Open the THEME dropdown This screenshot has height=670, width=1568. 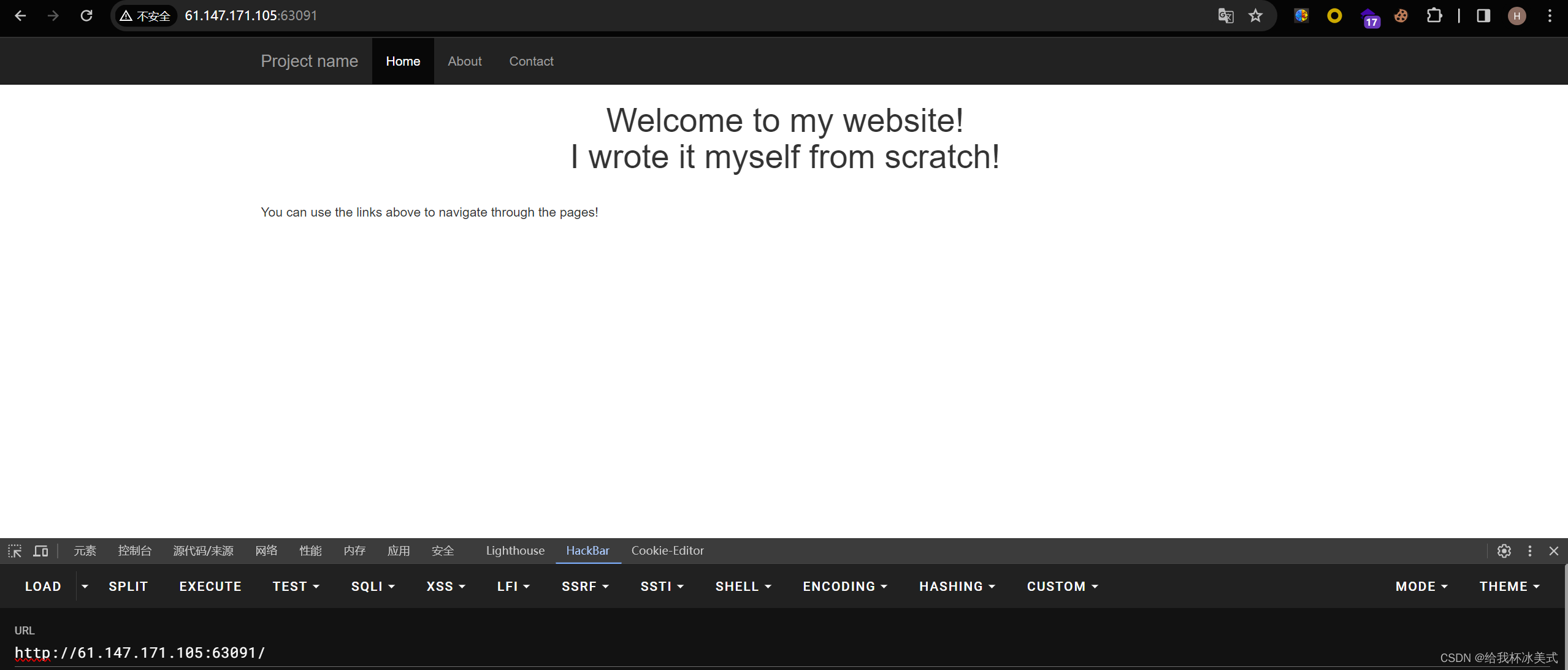(1509, 586)
